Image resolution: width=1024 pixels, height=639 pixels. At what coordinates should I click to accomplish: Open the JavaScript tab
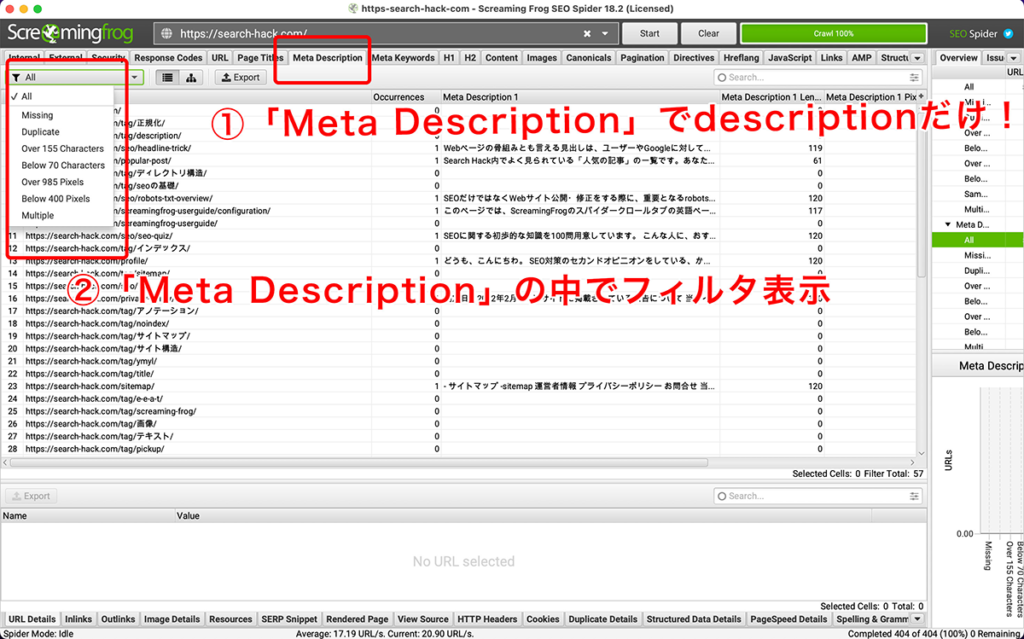(x=790, y=57)
